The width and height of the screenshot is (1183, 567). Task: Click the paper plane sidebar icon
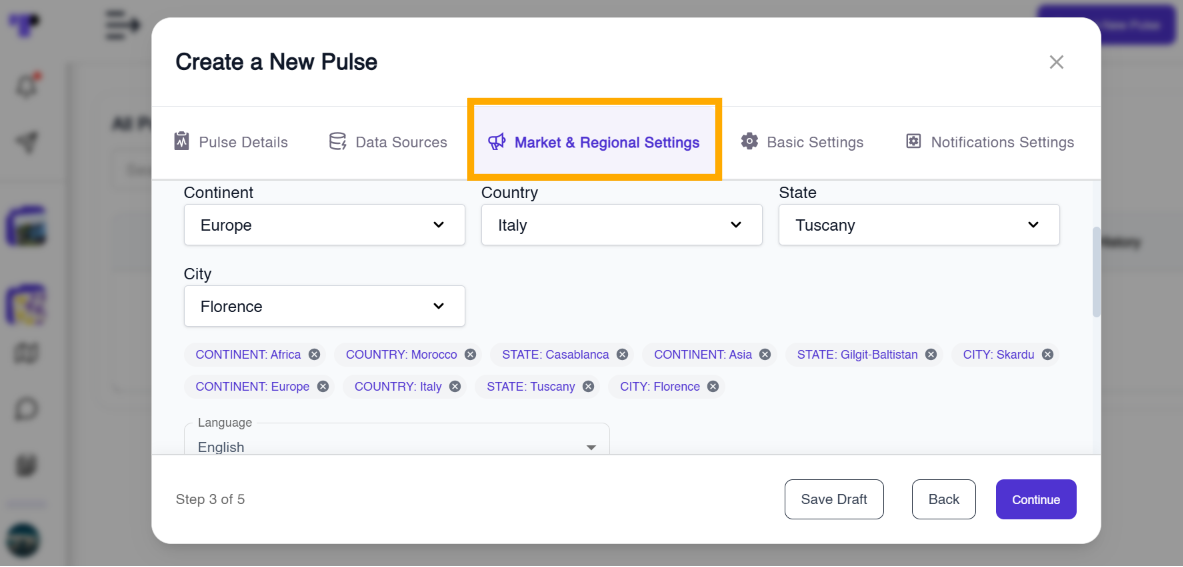[x=26, y=143]
